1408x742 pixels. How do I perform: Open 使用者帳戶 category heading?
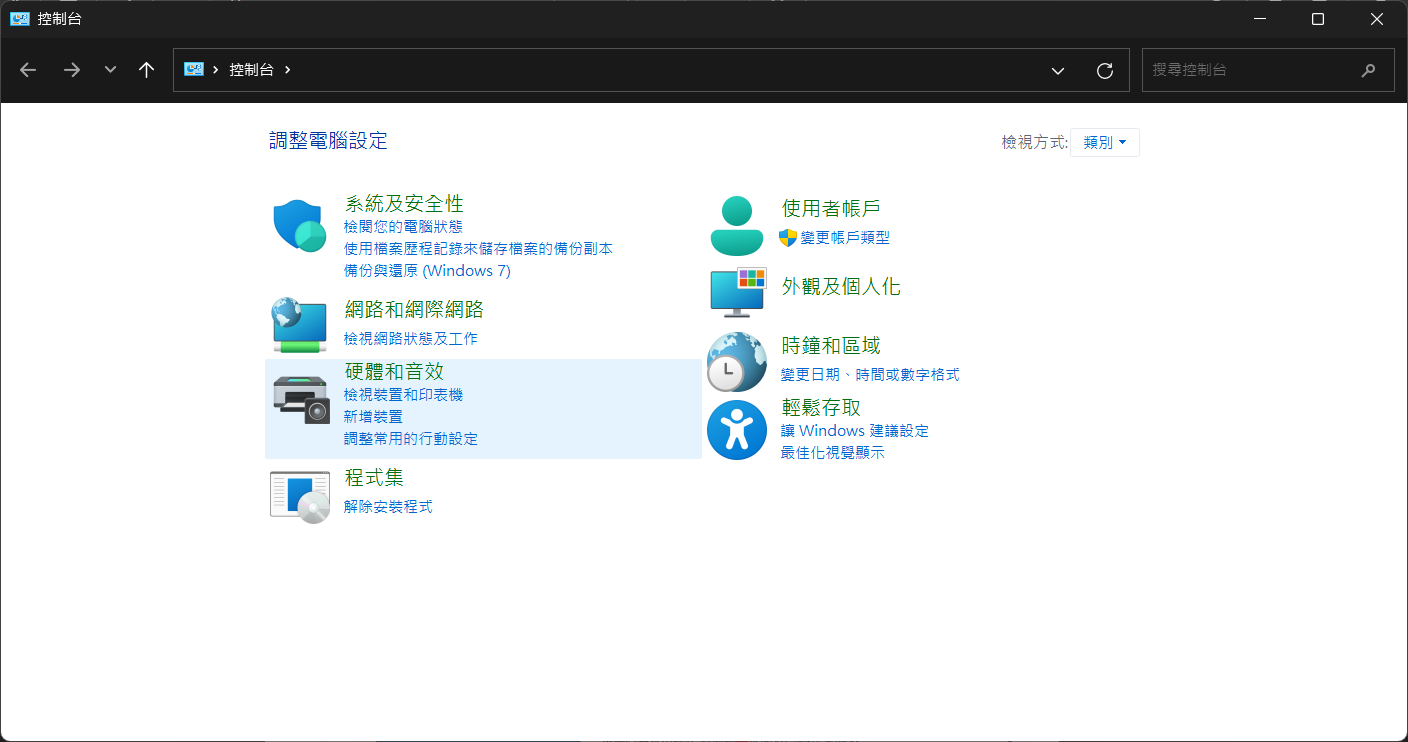point(831,208)
